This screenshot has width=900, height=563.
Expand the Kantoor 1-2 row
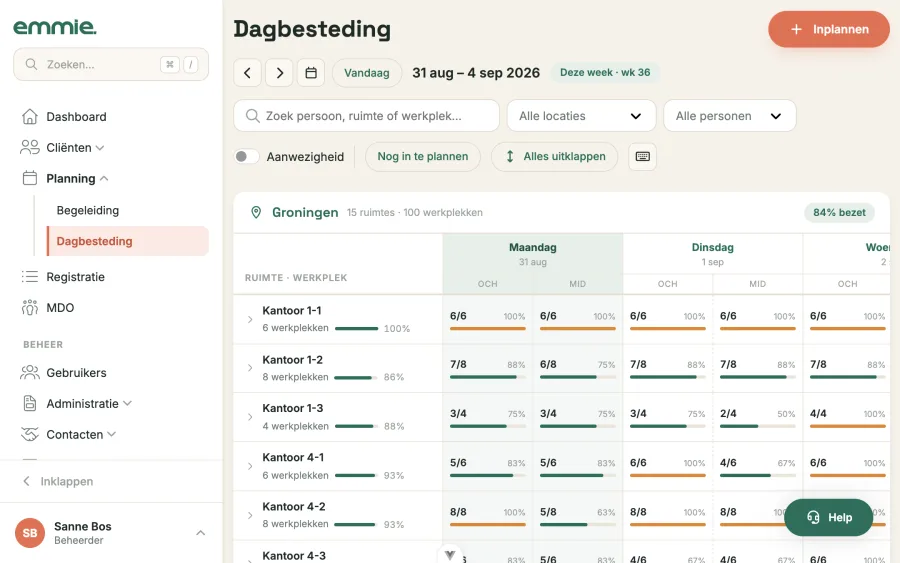pyautogui.click(x=250, y=368)
